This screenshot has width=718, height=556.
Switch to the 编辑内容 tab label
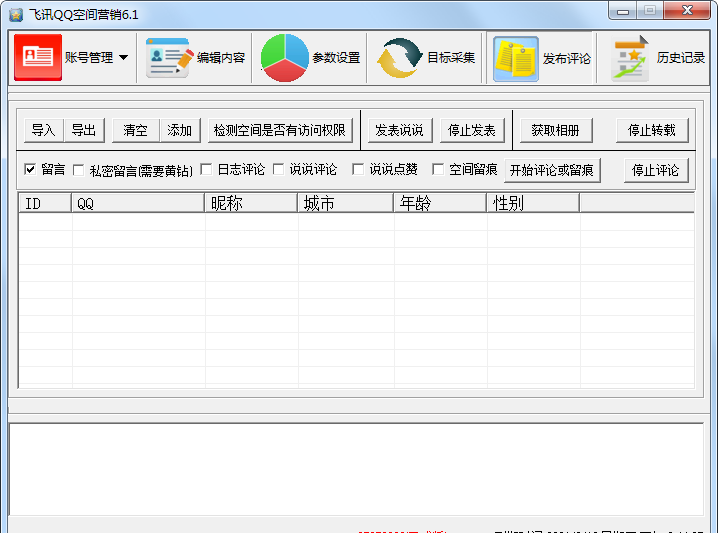pos(221,58)
